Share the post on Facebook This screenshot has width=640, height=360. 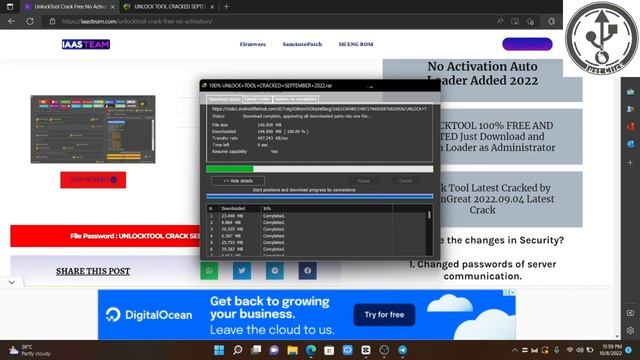(307, 271)
